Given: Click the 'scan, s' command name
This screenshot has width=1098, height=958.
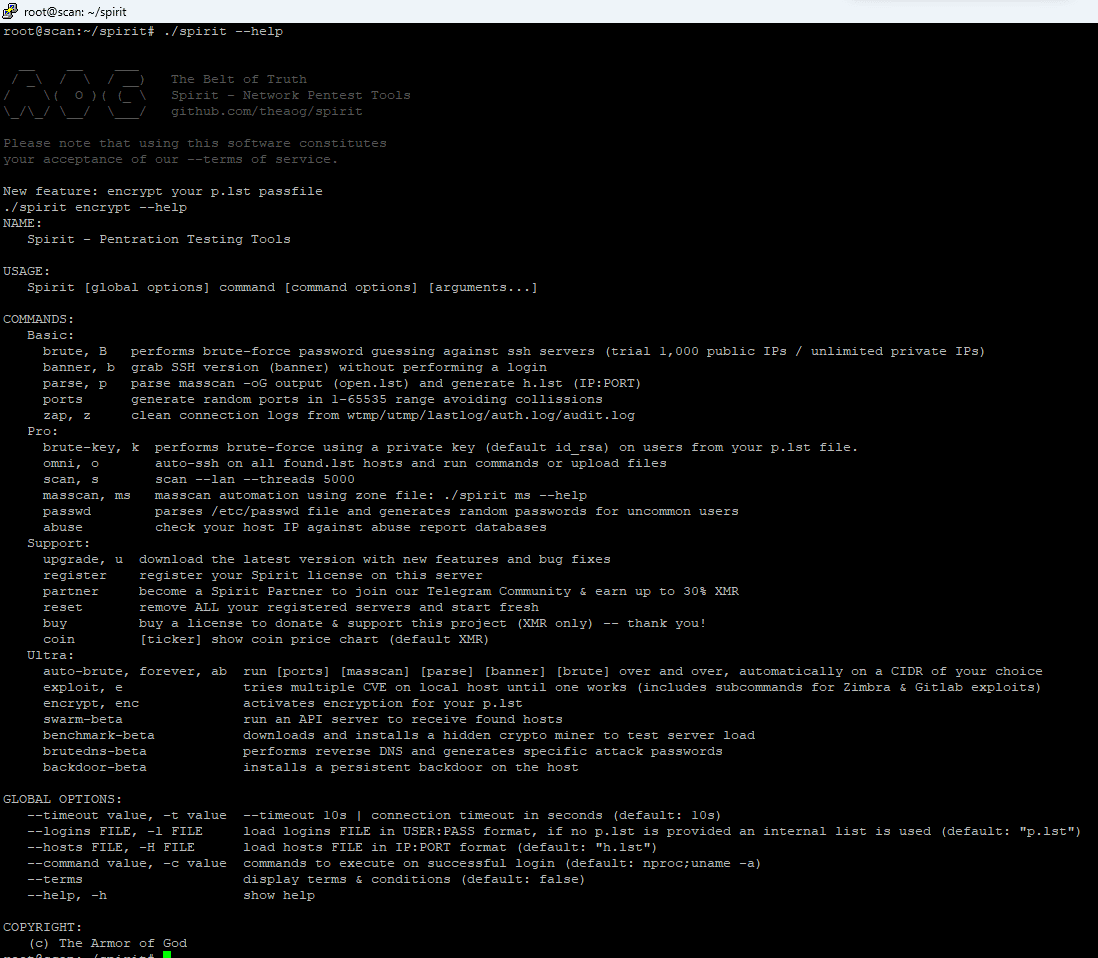Looking at the screenshot, I should click(x=71, y=479).
